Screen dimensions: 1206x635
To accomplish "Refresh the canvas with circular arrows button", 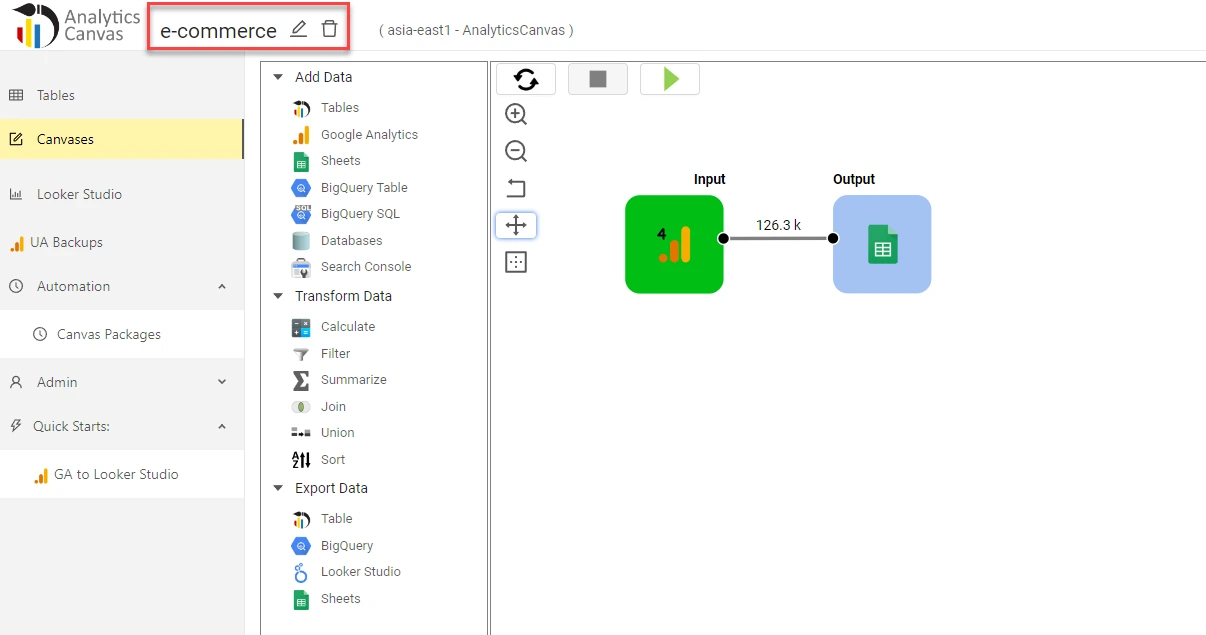I will coord(526,79).
